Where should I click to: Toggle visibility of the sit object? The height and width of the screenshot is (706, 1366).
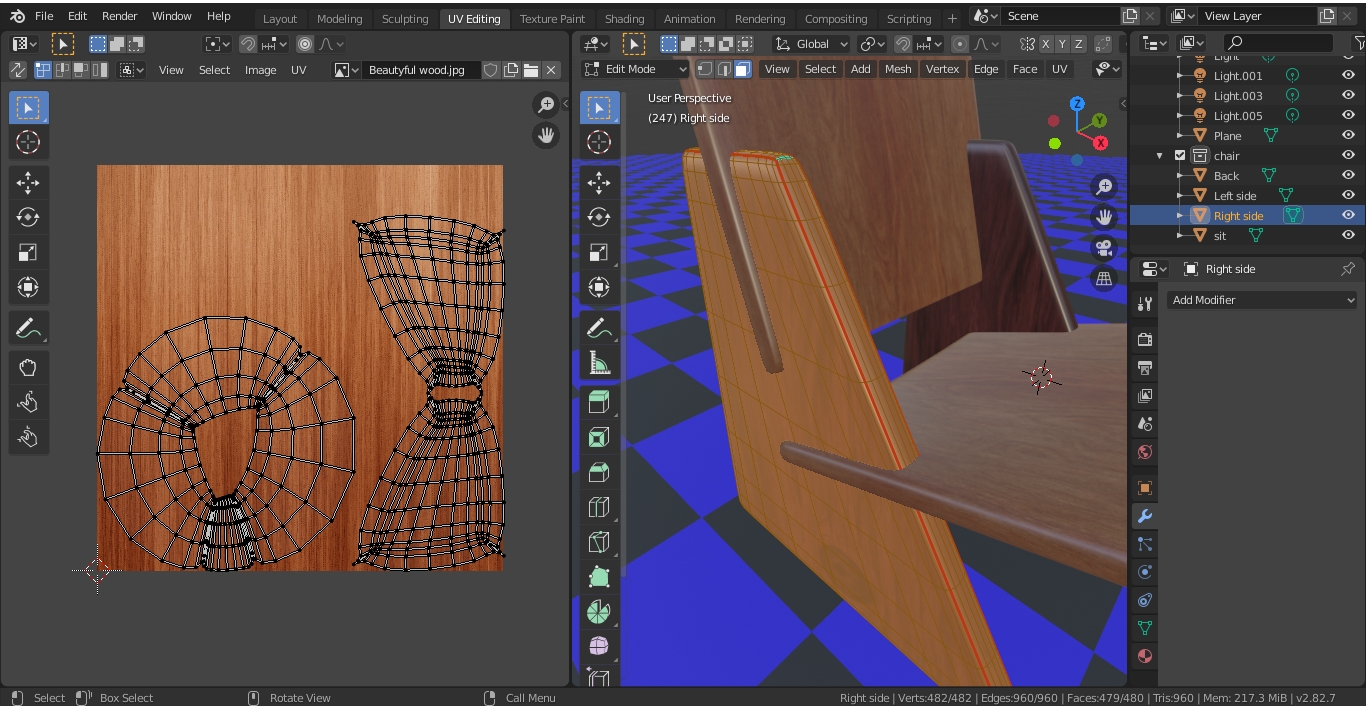1348,235
